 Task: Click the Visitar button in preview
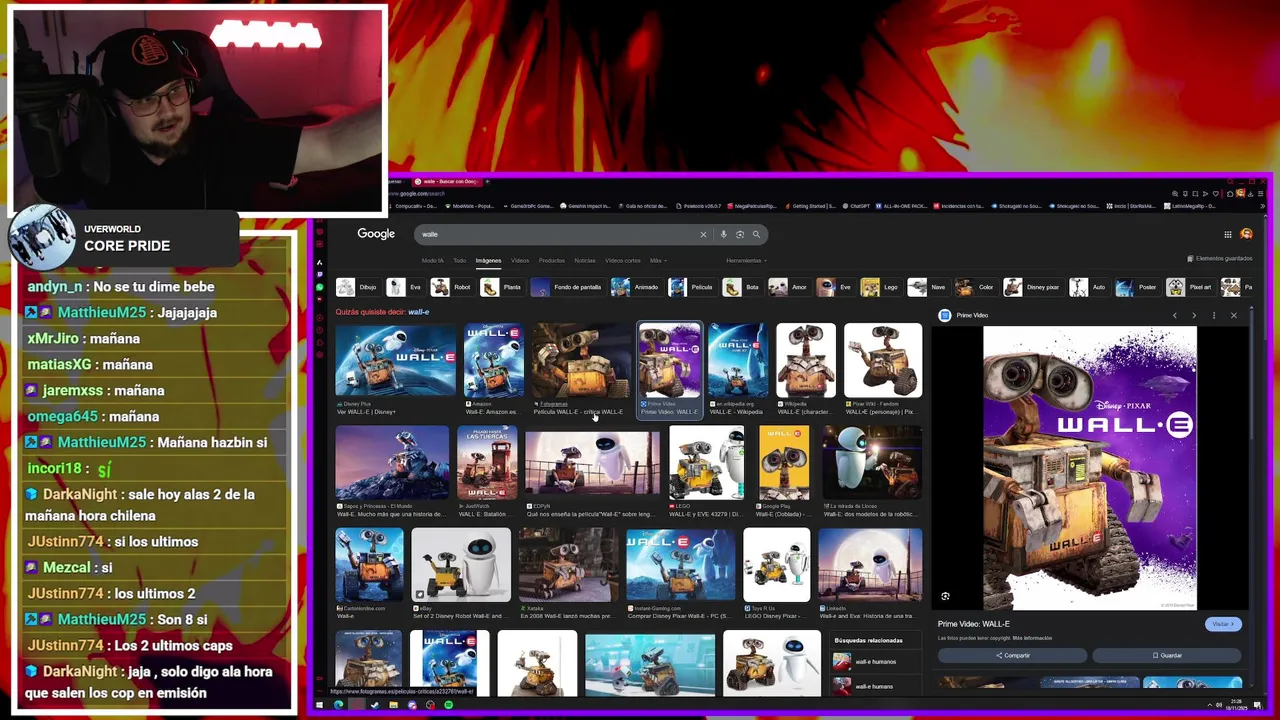coord(1223,624)
